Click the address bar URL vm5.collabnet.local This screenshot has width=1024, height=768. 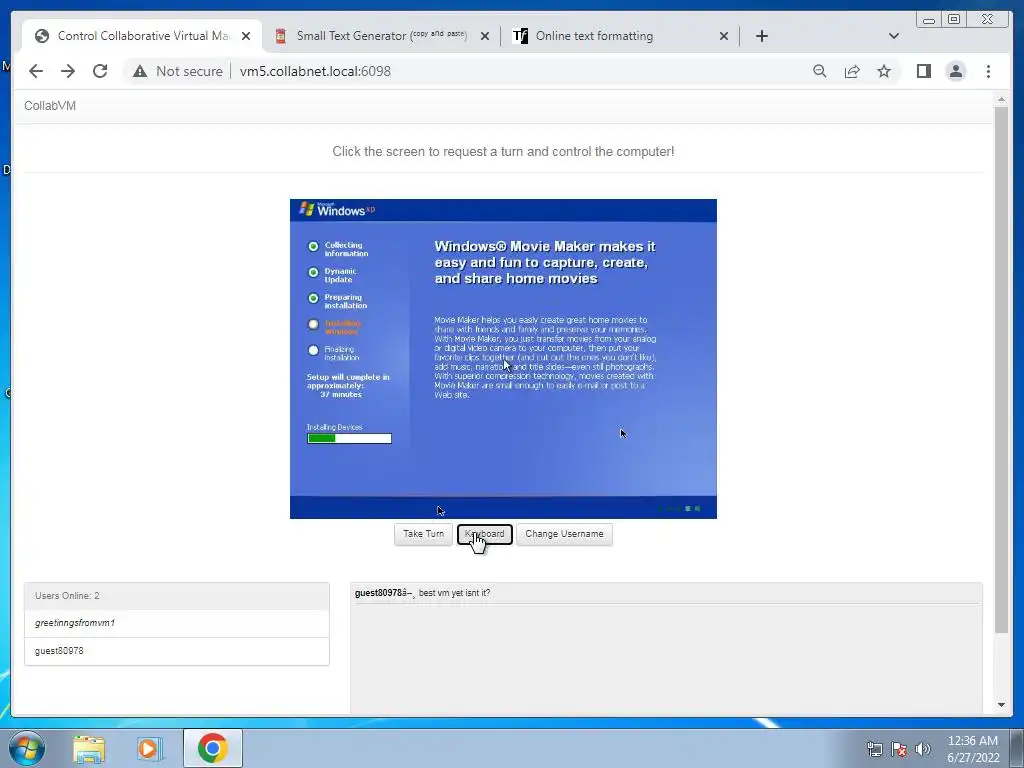pos(315,71)
